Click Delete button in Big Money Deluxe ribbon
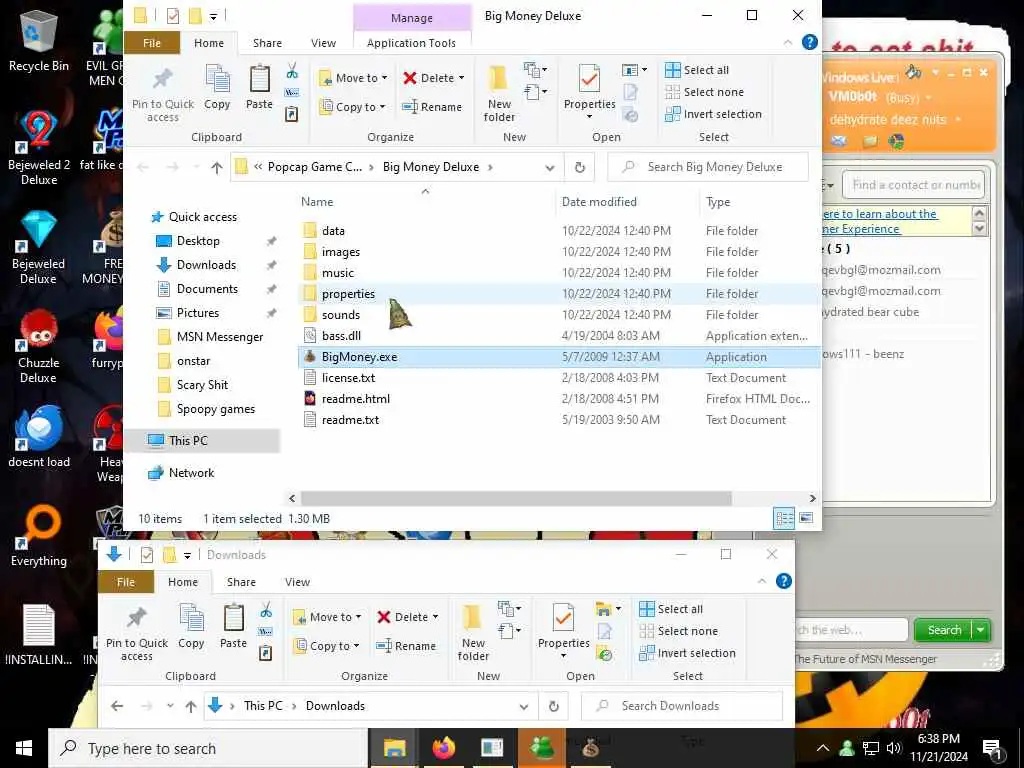Image resolution: width=1024 pixels, height=768 pixels. pyautogui.click(x=428, y=78)
